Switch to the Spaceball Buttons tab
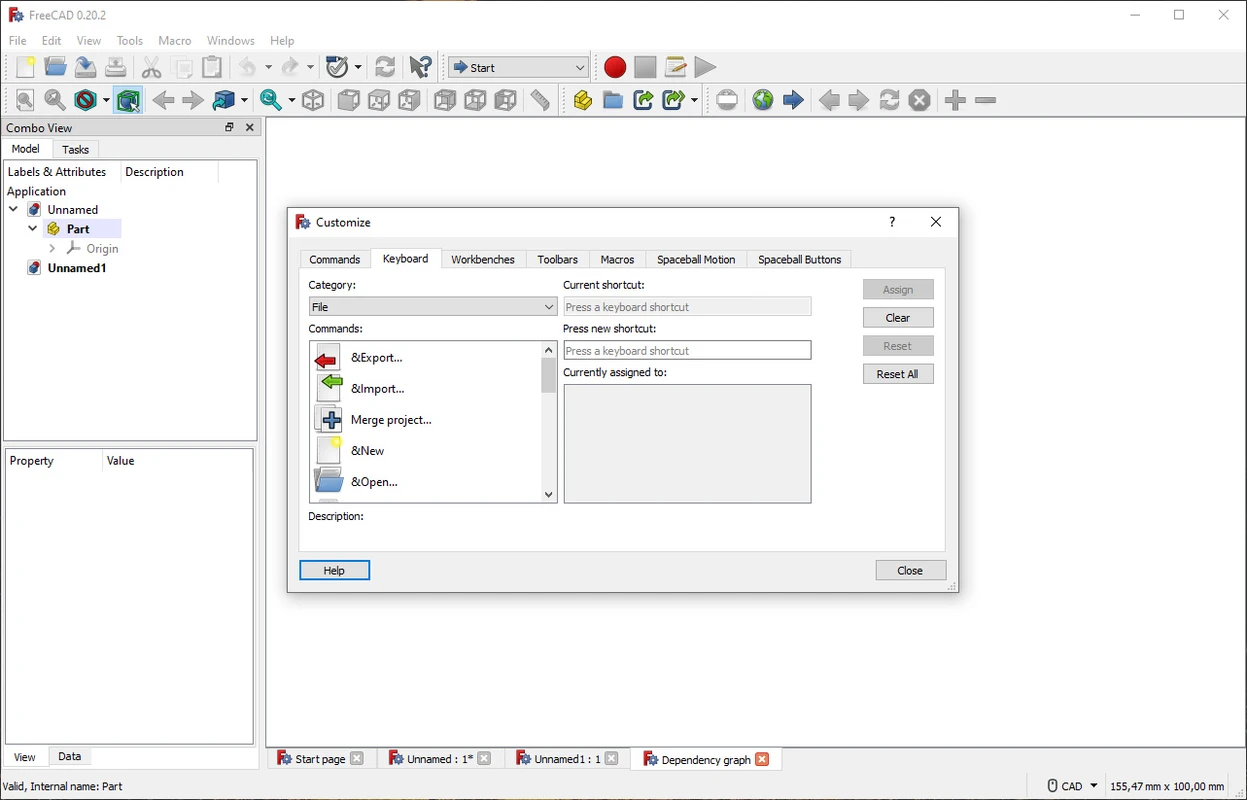Screen dimensions: 1247x800 [799, 259]
